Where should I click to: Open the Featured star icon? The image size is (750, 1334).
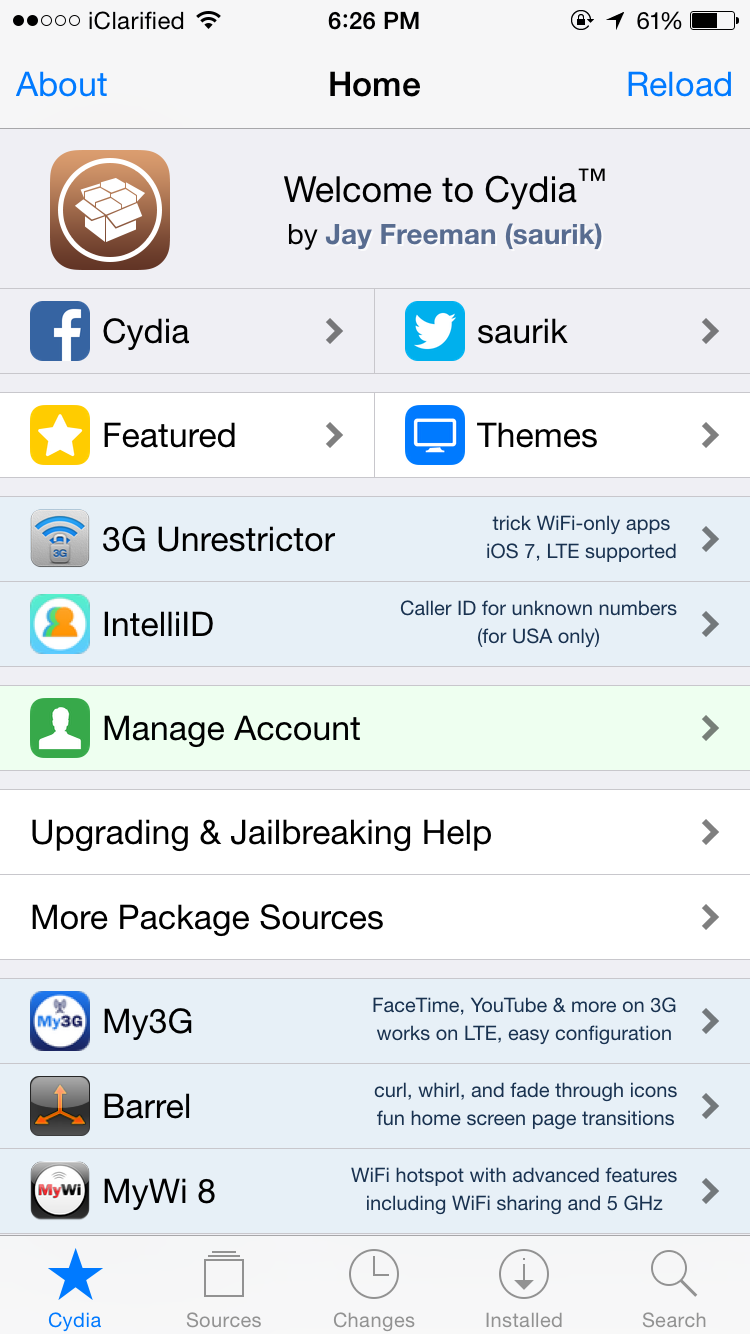point(60,435)
